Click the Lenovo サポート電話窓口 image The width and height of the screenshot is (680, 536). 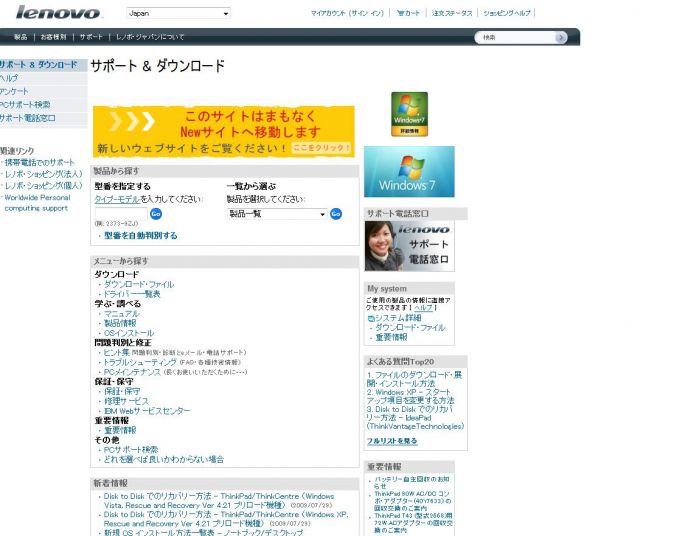[409, 246]
